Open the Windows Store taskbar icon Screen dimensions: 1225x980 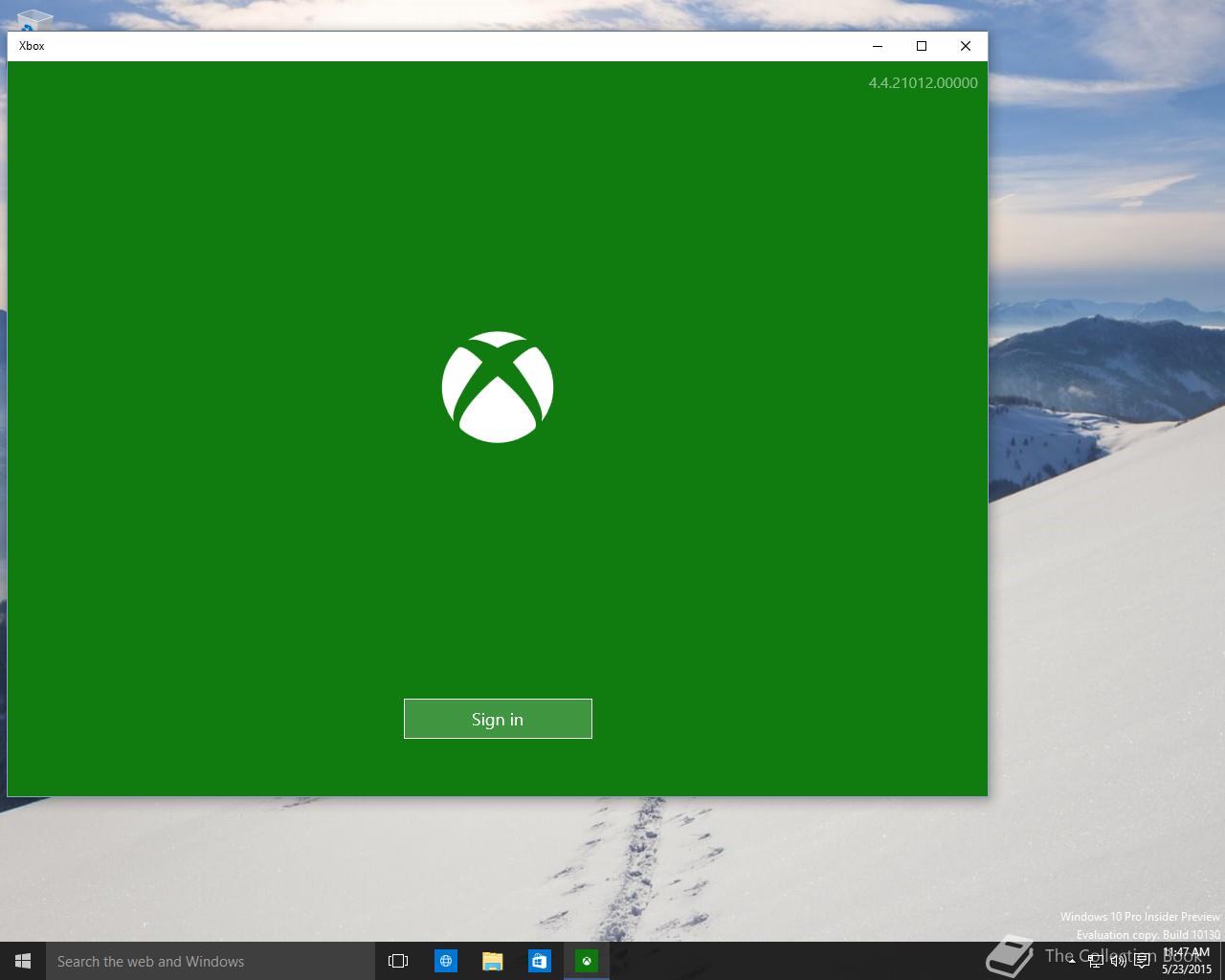pyautogui.click(x=539, y=961)
